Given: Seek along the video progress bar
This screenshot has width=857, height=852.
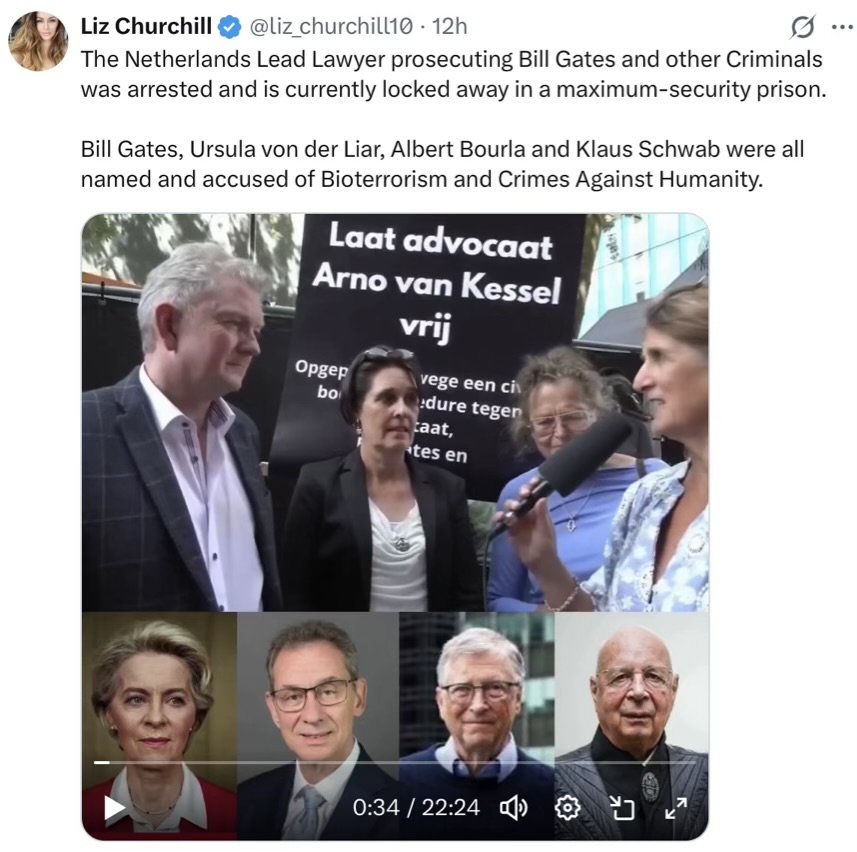Looking at the screenshot, I should point(395,762).
